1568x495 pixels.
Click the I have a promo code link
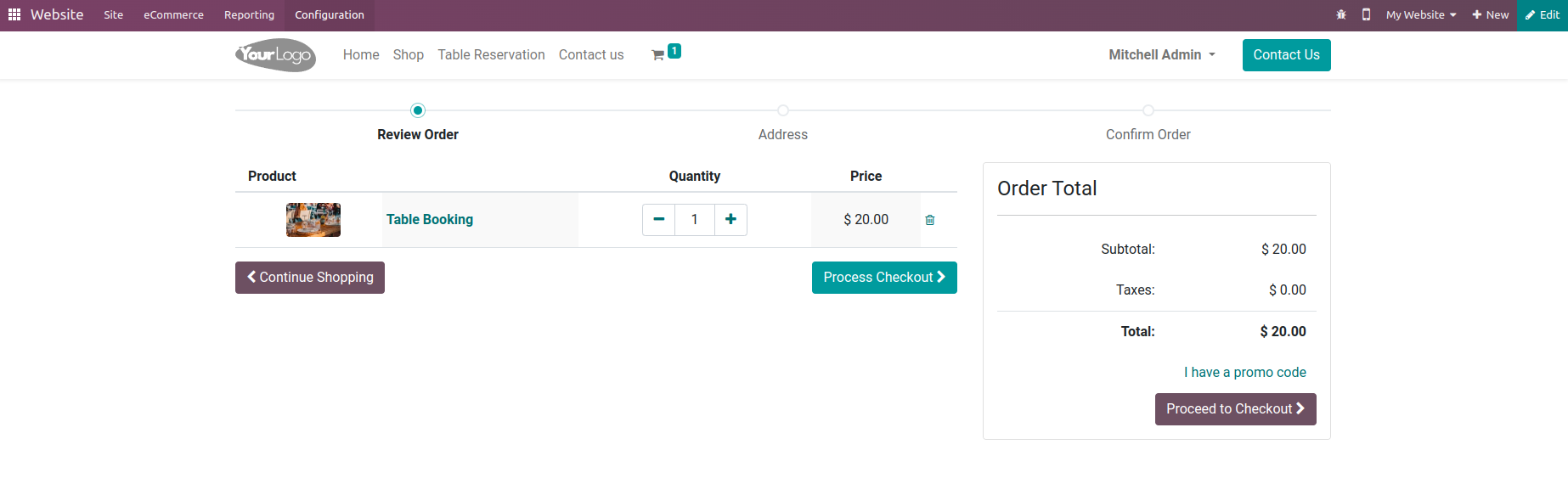click(1244, 372)
